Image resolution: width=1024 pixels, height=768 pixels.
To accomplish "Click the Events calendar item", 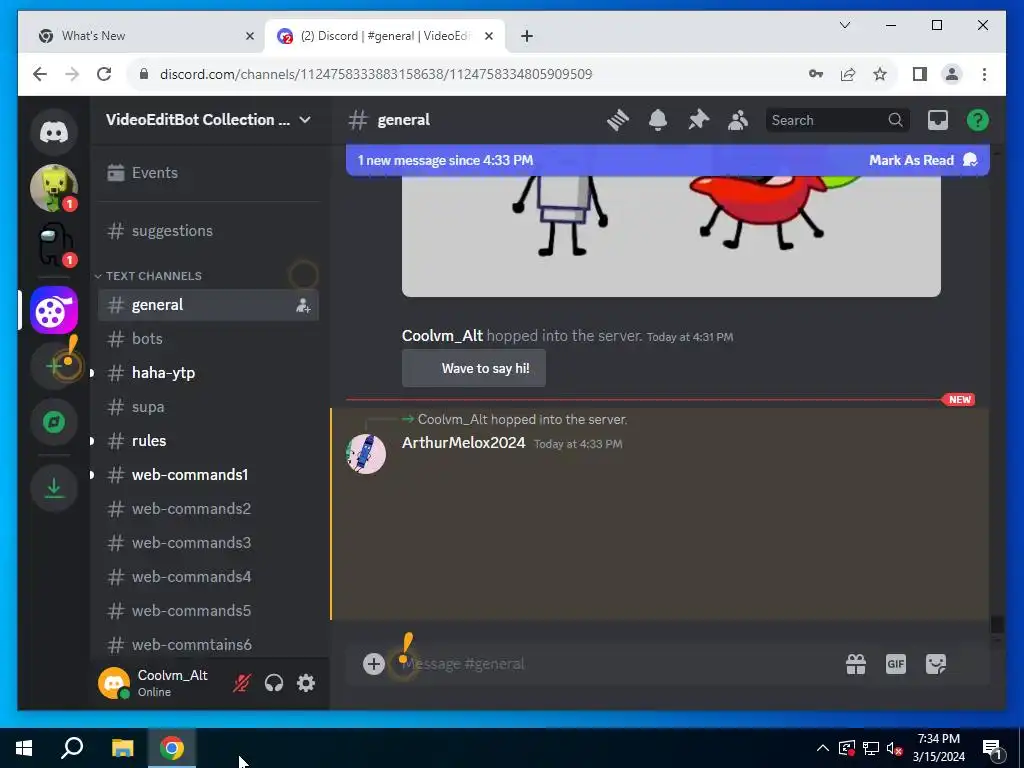I will point(208,173).
